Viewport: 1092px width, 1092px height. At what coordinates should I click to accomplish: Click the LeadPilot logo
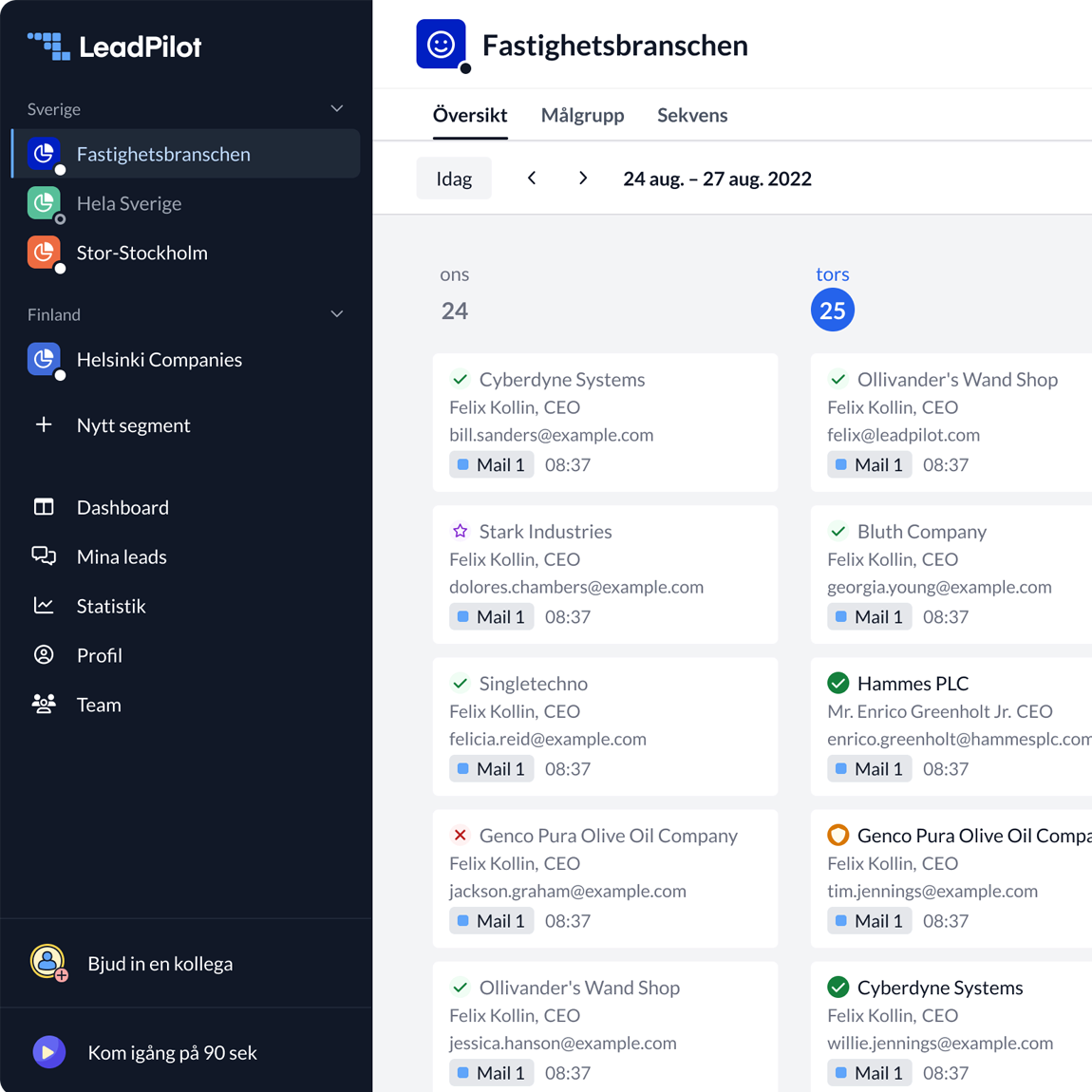pyautogui.click(x=114, y=47)
